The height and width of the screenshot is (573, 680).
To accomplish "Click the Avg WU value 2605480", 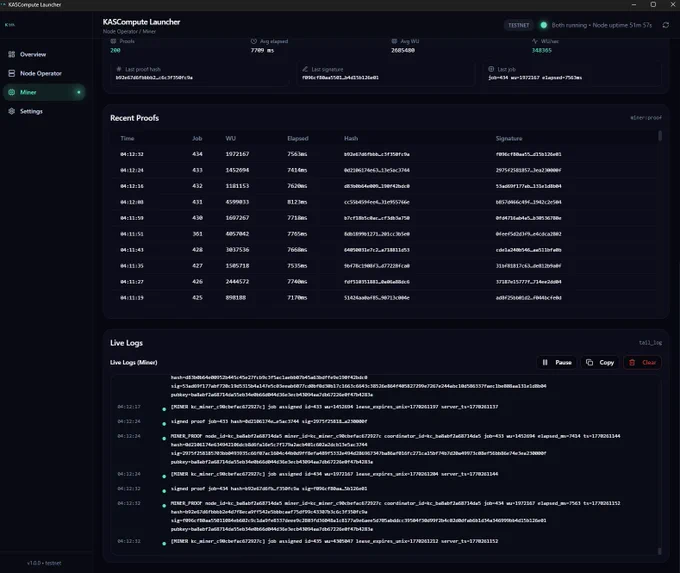I will pos(403,50).
